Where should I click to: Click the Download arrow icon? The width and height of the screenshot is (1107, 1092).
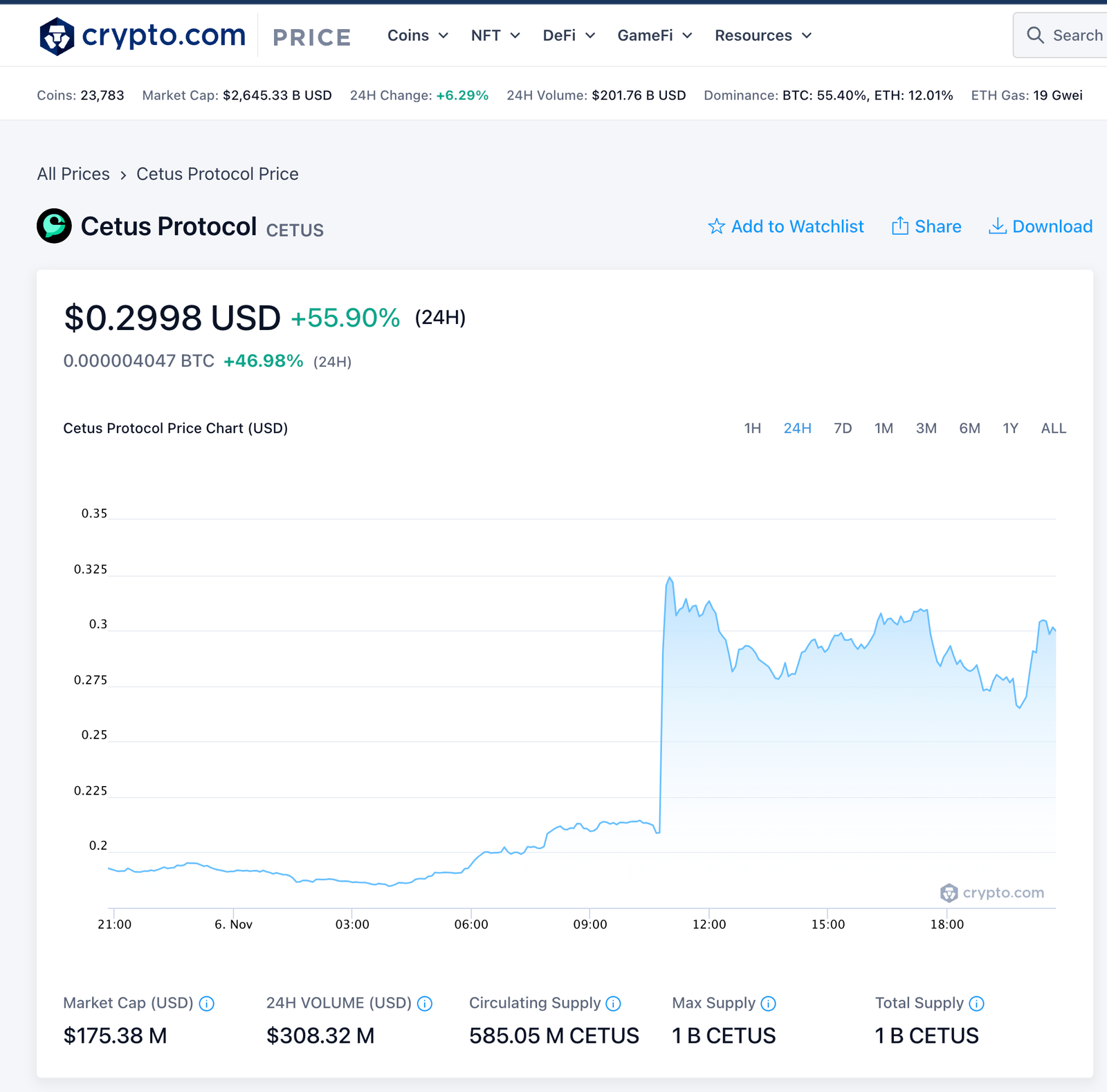[x=997, y=226]
